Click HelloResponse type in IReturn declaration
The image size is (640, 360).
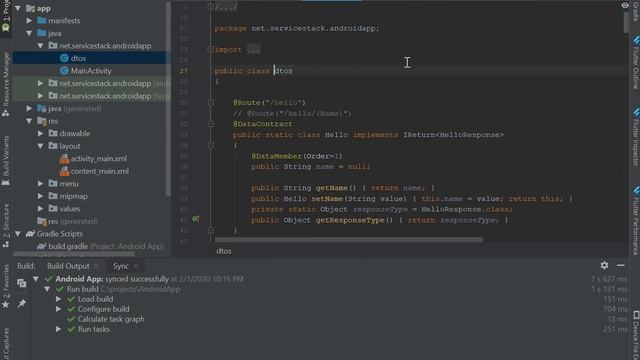tap(469, 135)
